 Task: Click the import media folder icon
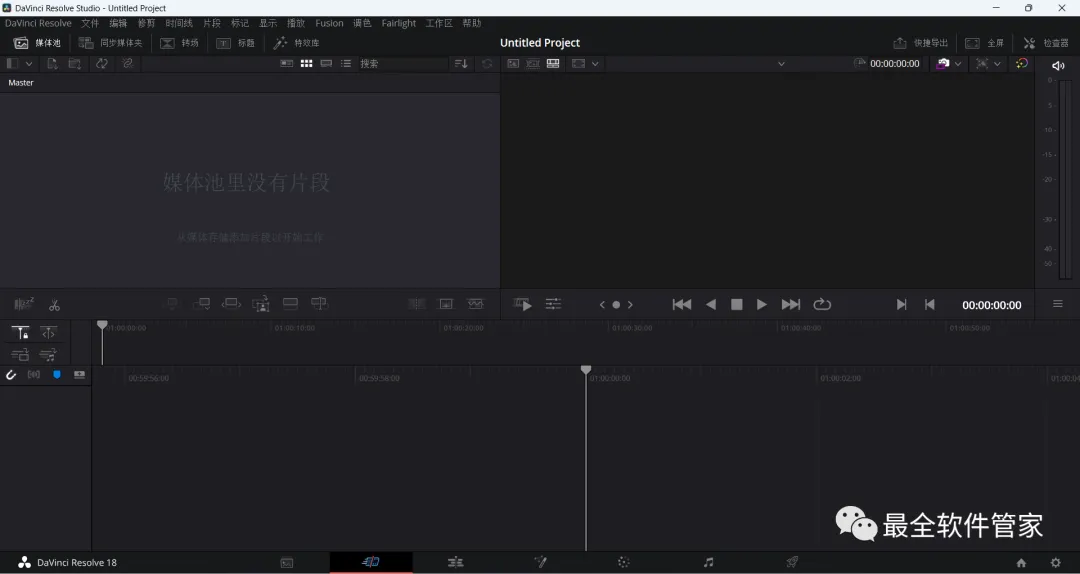pos(75,63)
